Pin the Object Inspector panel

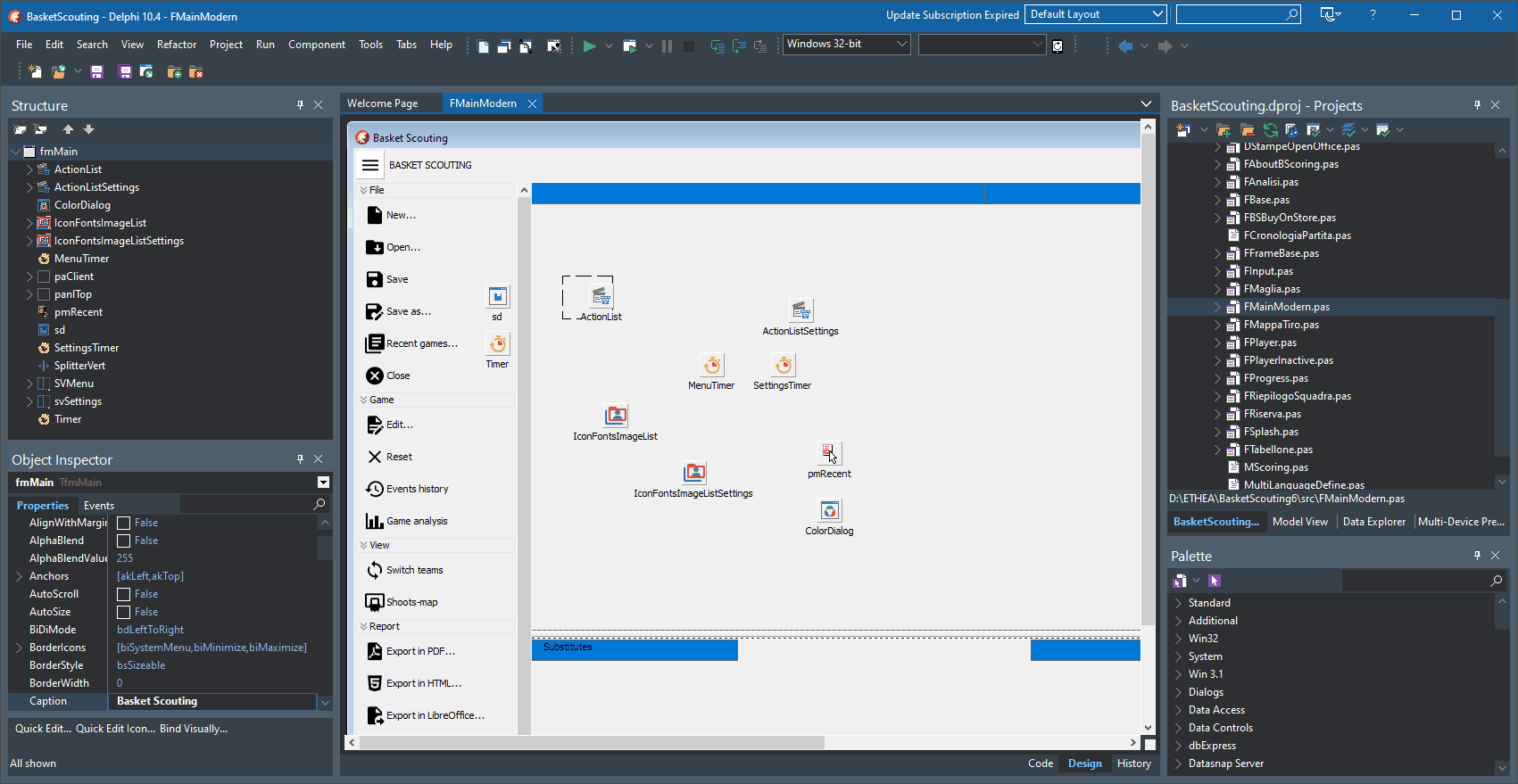click(300, 459)
